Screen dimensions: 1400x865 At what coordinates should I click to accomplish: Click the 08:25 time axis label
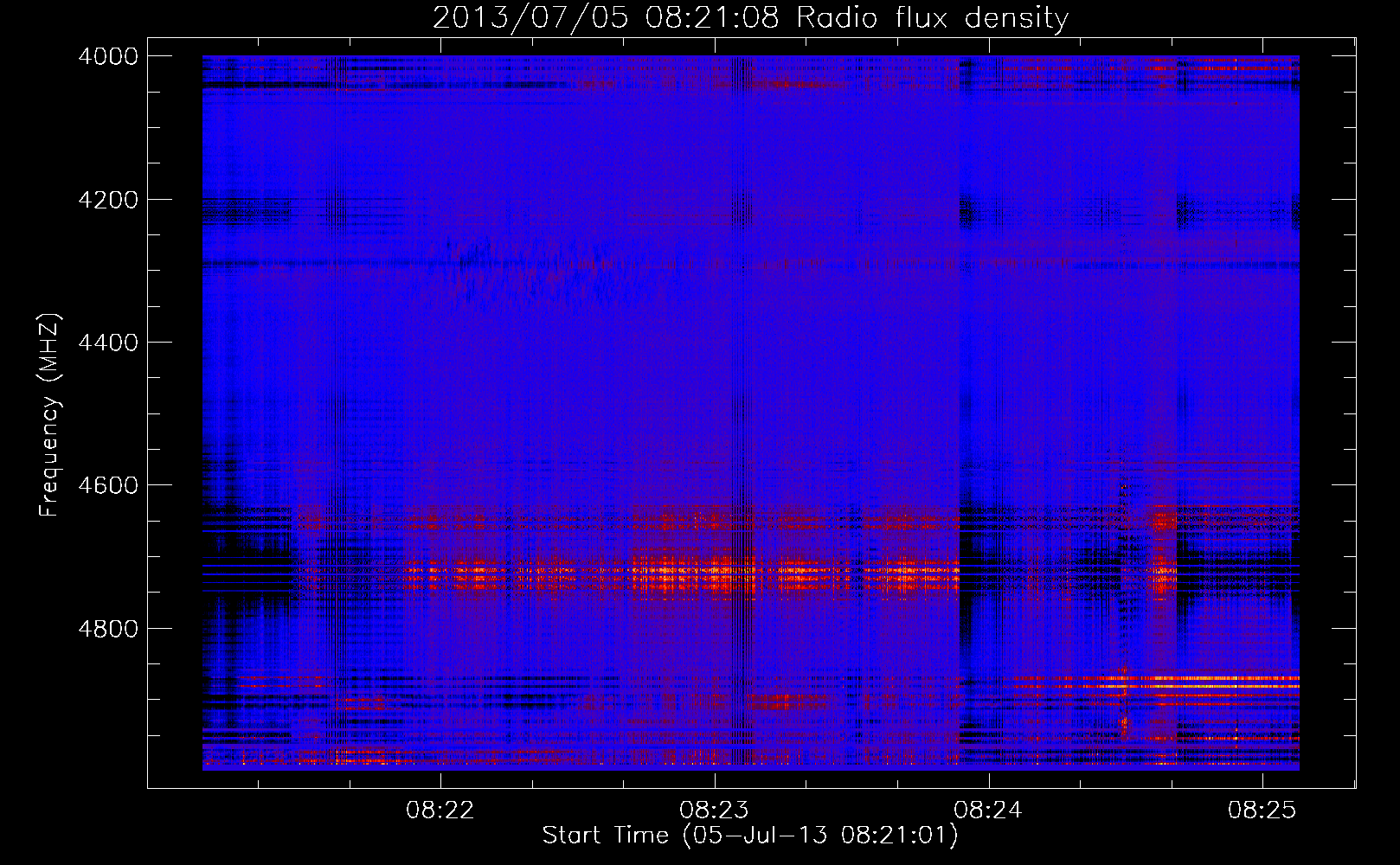[1262, 811]
